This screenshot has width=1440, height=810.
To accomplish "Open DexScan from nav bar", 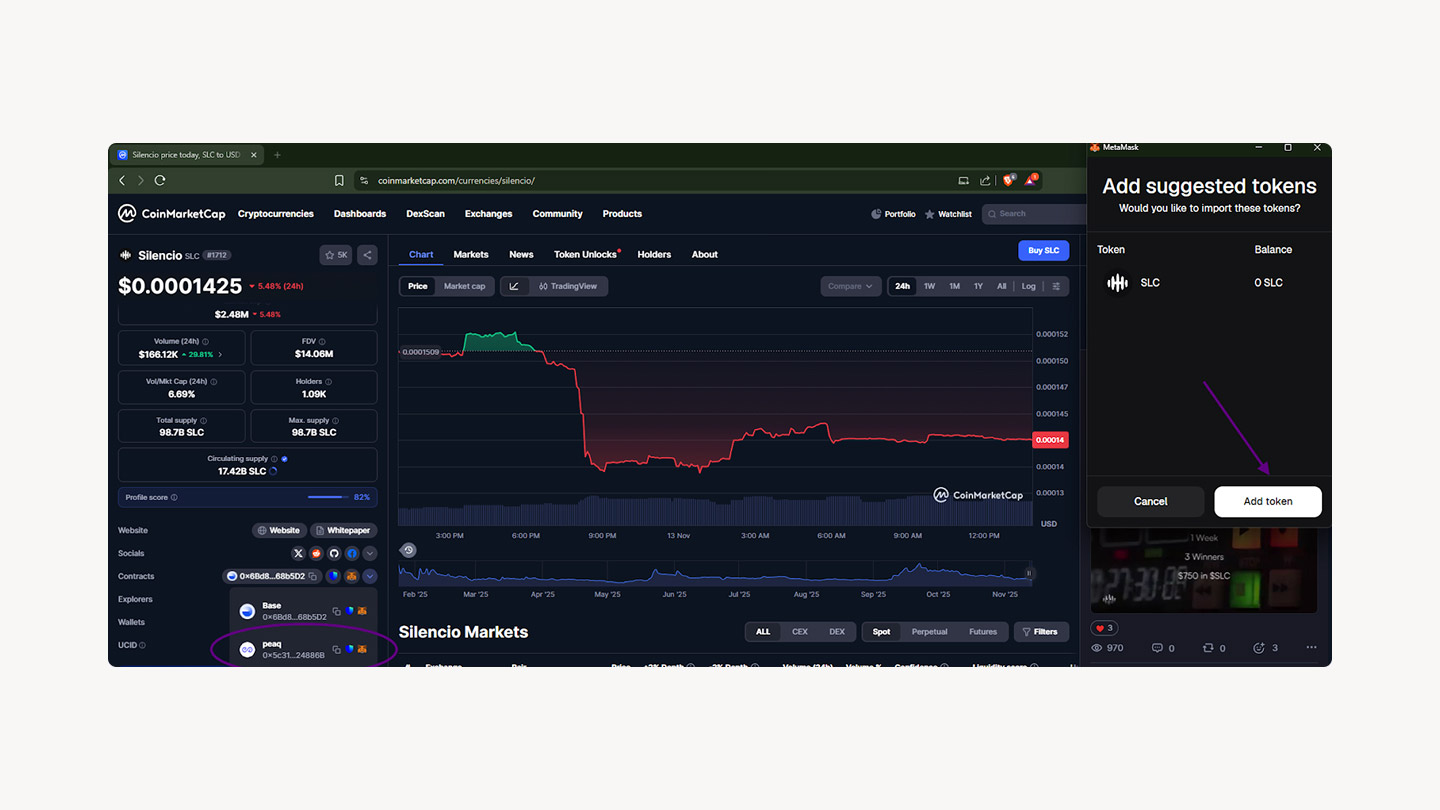I will (x=425, y=214).
